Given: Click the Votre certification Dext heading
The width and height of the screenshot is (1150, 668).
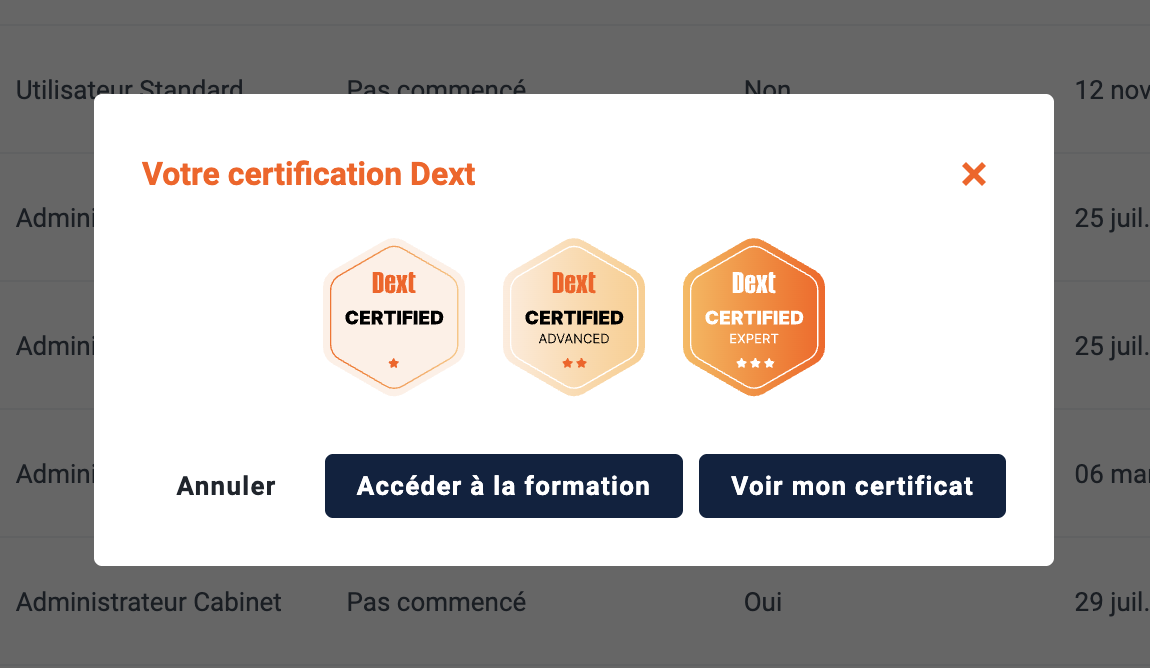Looking at the screenshot, I should pos(309,175).
